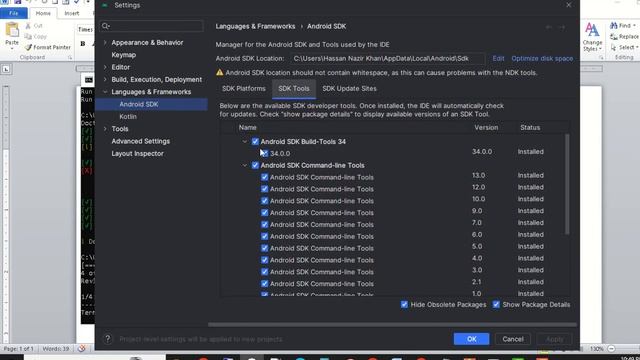Toggle Hide Obsolete Packages checkbox

coord(404,304)
